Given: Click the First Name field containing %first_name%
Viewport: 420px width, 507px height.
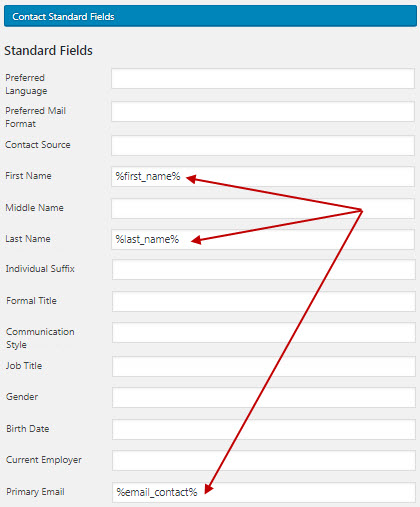Looking at the screenshot, I should tap(263, 177).
